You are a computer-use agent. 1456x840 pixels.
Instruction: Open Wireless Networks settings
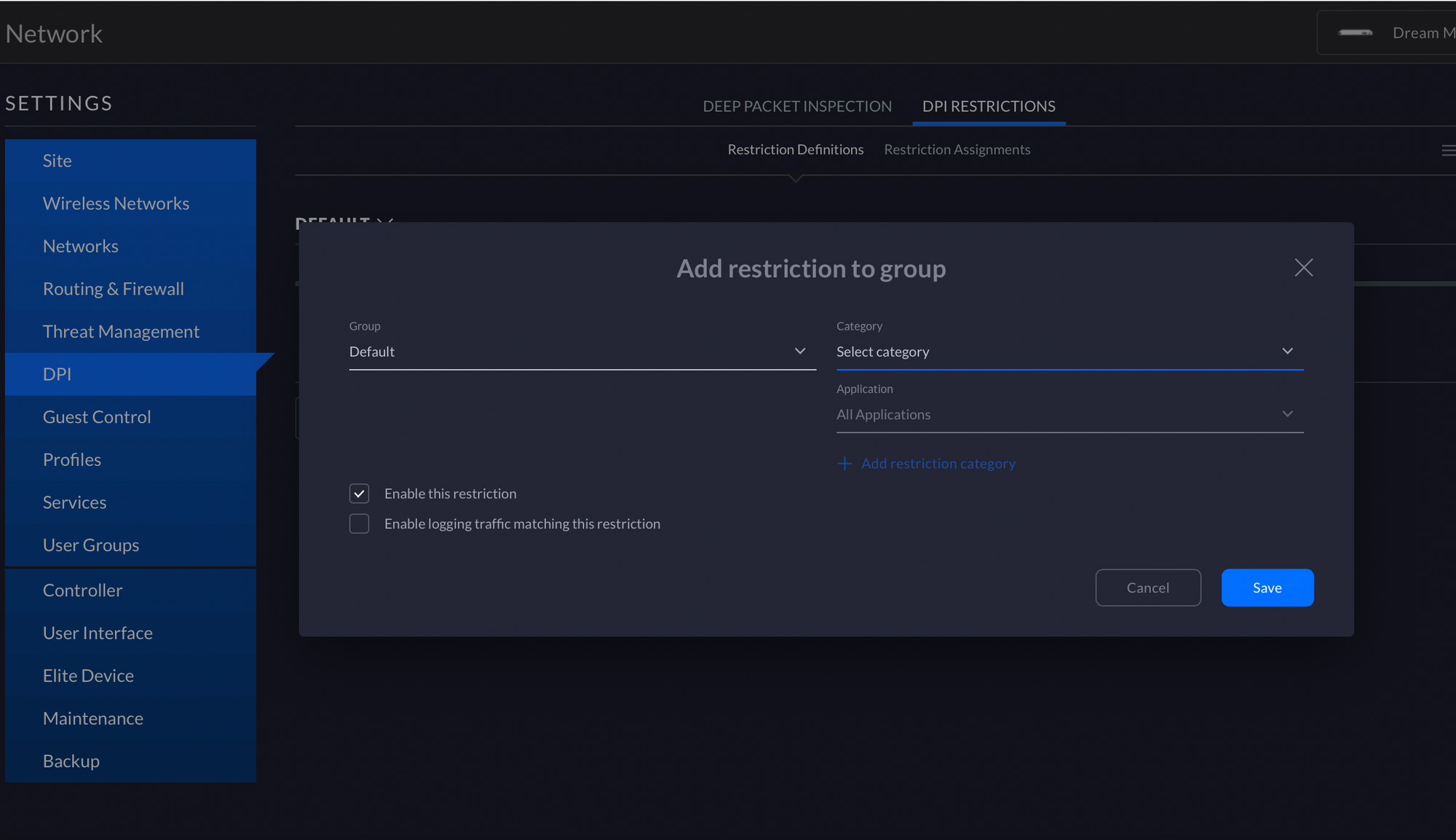click(x=130, y=203)
